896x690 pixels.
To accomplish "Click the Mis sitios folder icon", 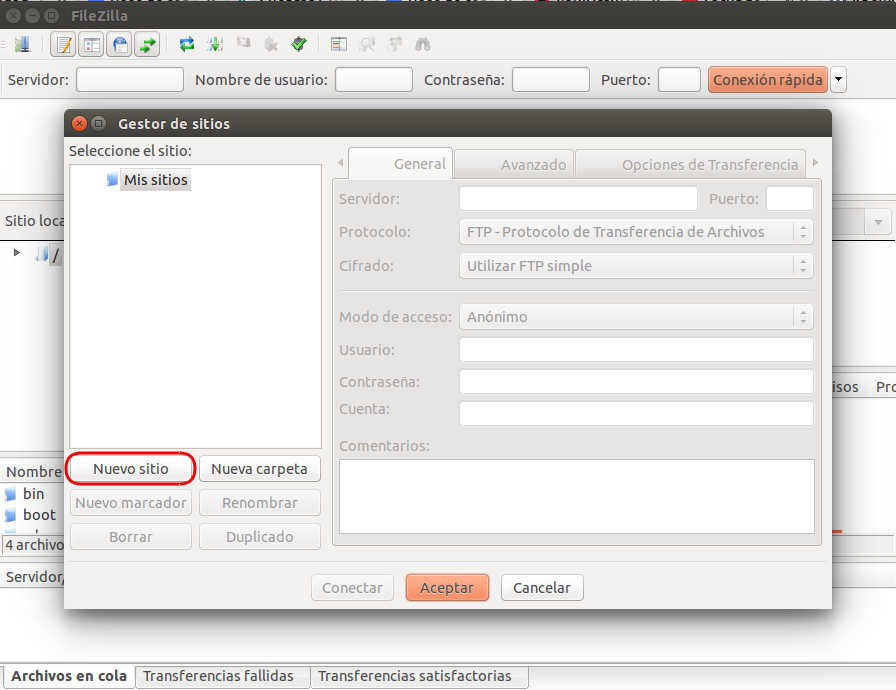I will [112, 179].
